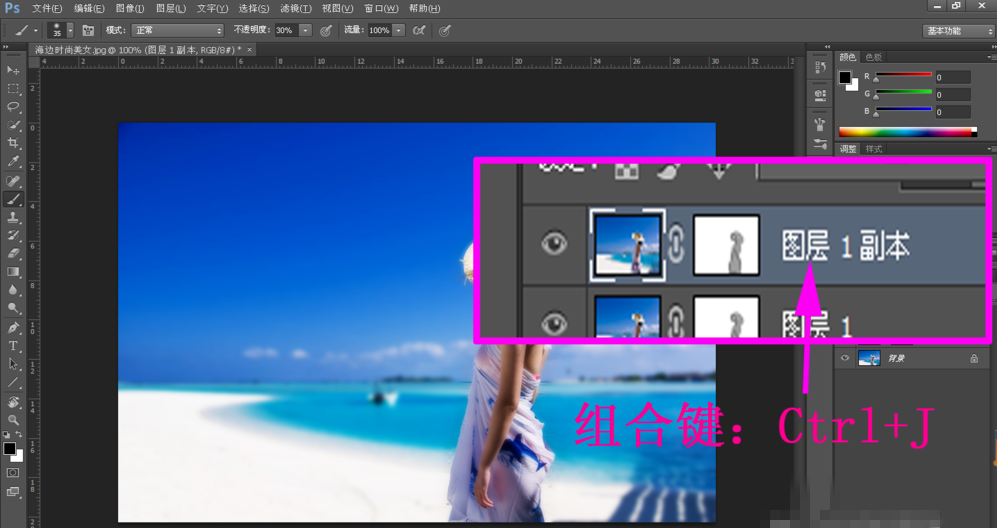This screenshot has width=997, height=528.
Task: Select the Horizontal Type tool
Action: coord(13,346)
